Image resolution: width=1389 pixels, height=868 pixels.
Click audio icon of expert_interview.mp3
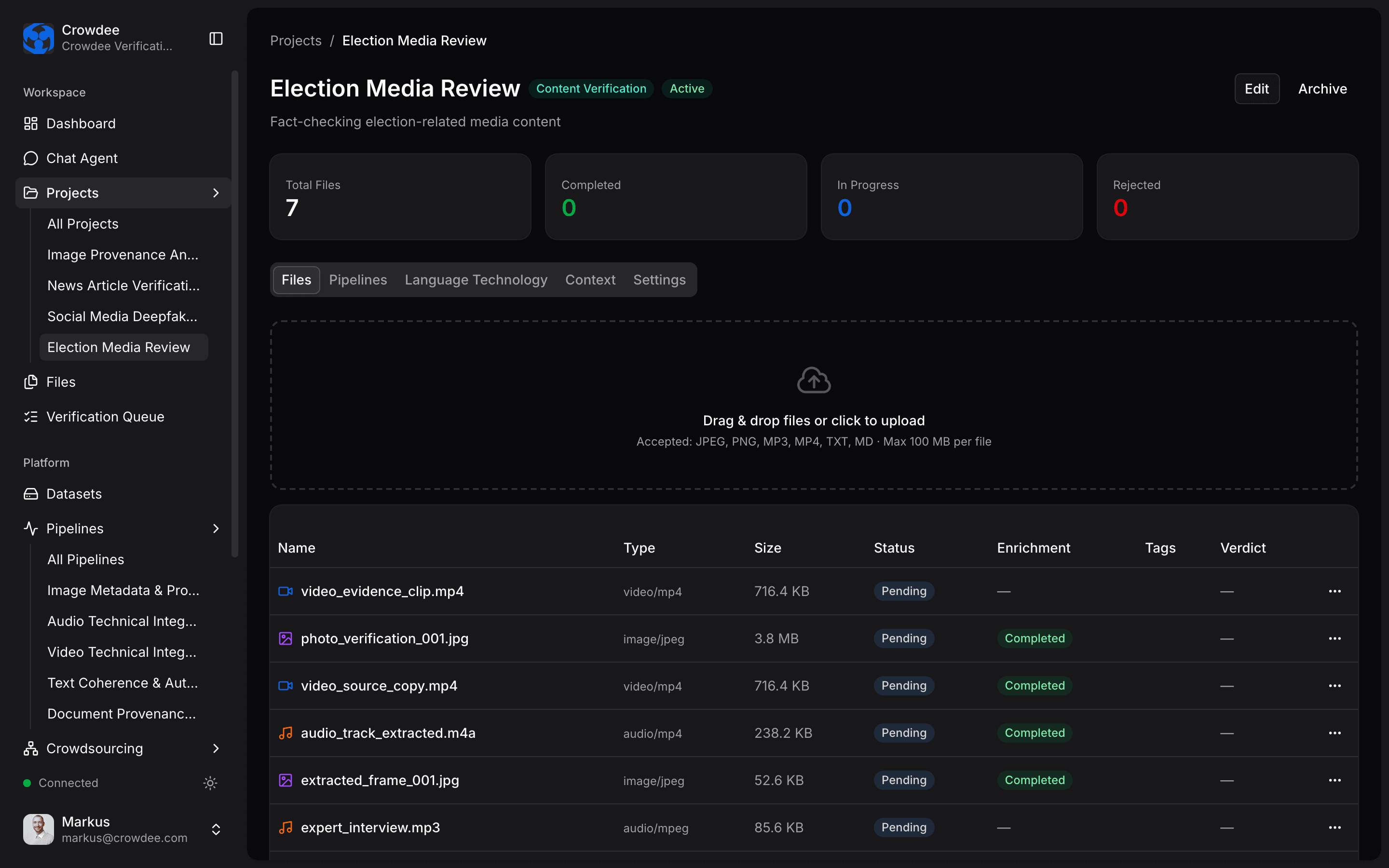click(285, 827)
